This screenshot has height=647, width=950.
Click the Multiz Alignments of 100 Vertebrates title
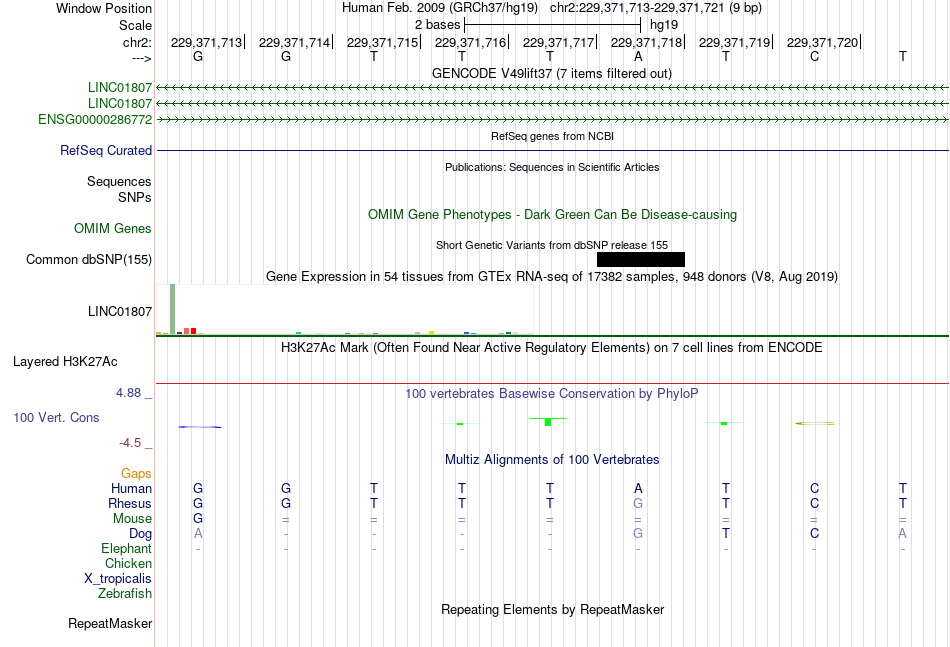pyautogui.click(x=552, y=460)
